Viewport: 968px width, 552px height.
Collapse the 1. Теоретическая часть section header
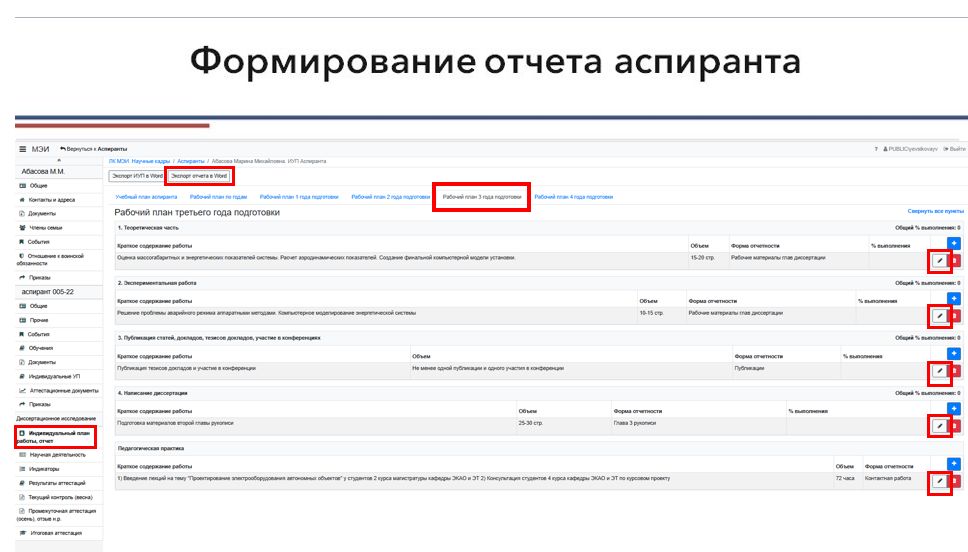click(149, 228)
